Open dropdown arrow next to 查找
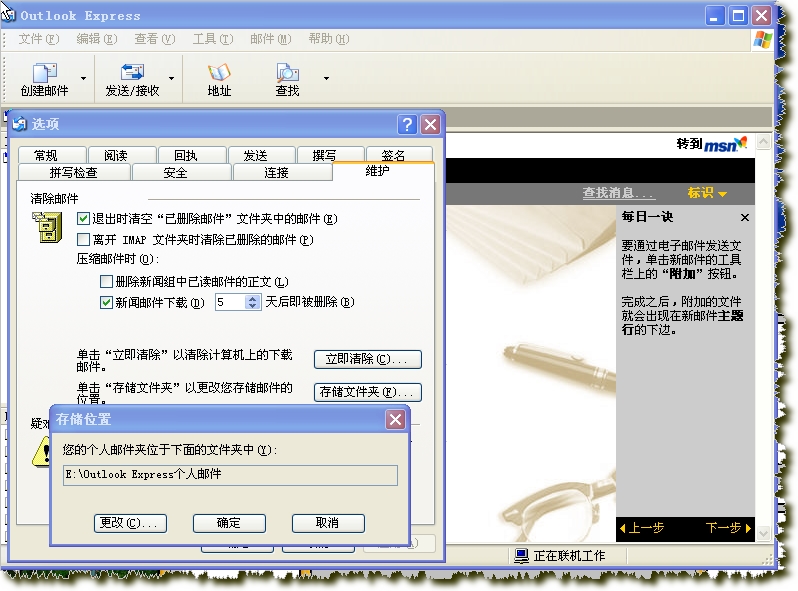 [326, 78]
